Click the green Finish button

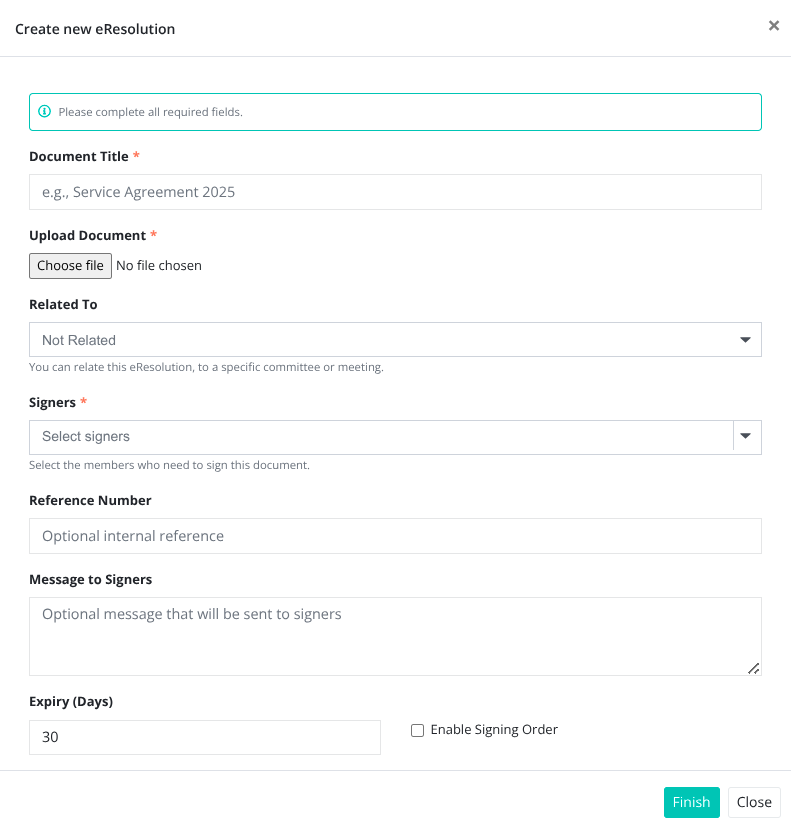tap(691, 802)
